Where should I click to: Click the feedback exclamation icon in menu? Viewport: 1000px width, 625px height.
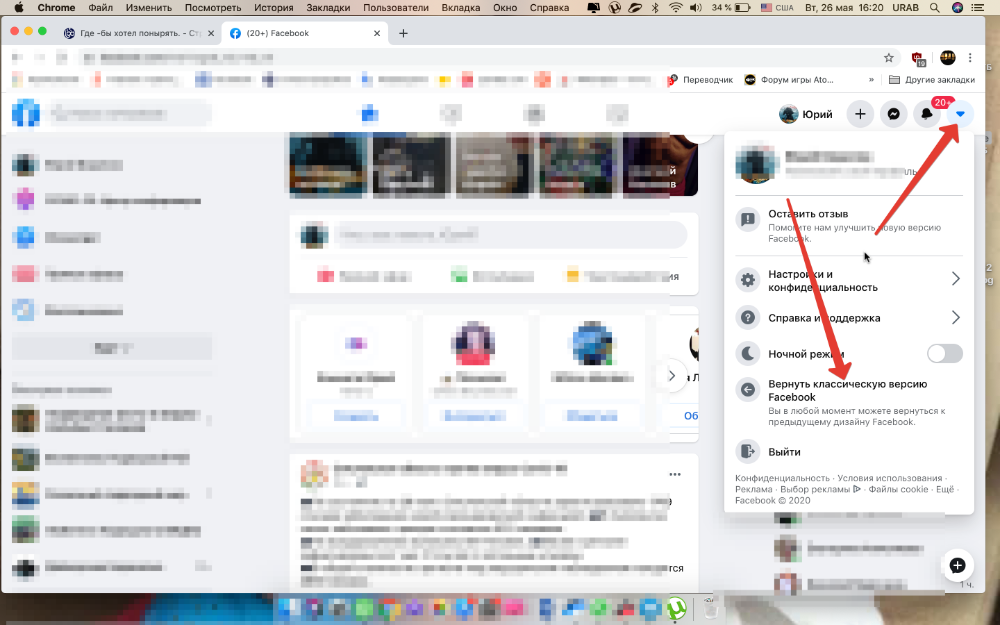point(747,219)
